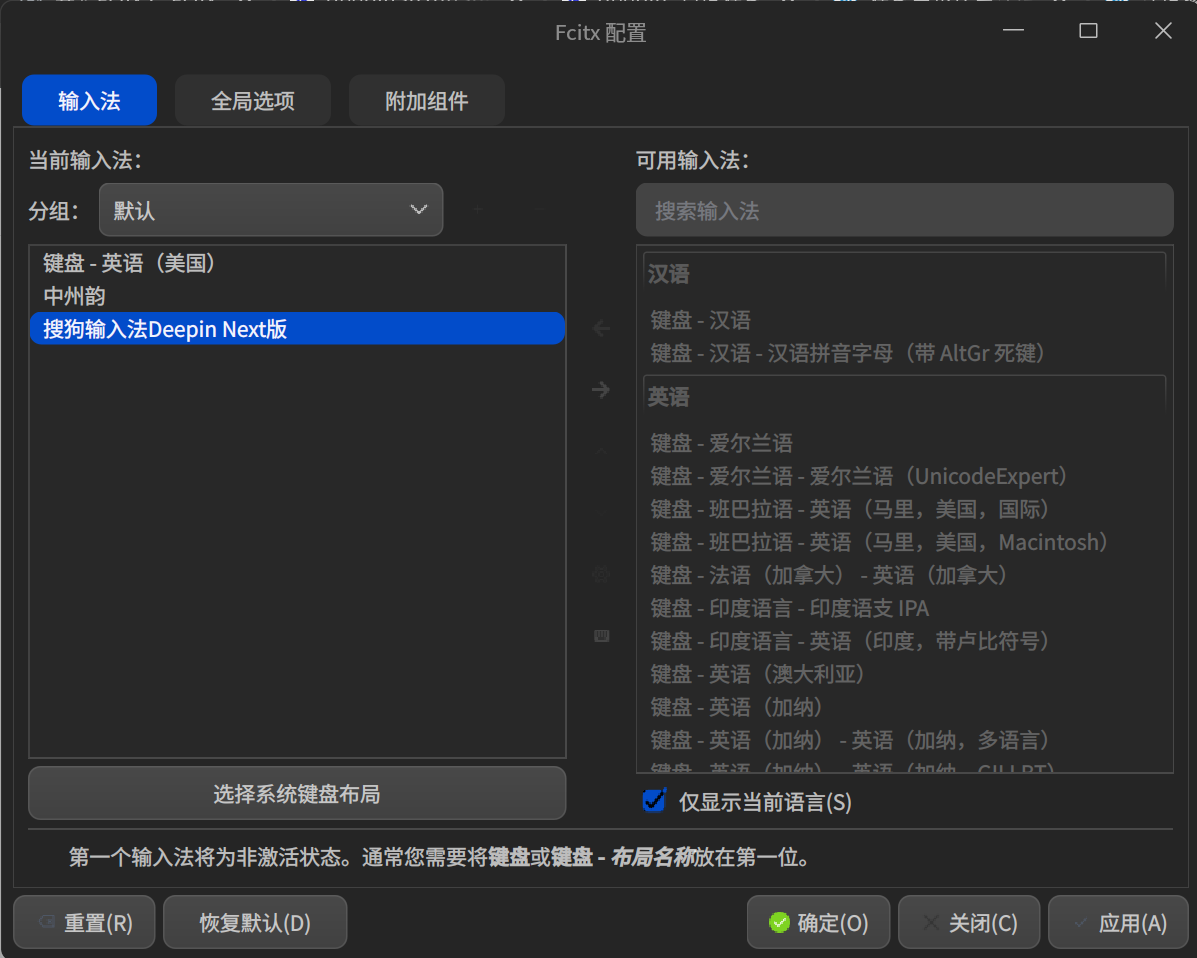Click the move-up arrow icon
This screenshot has width=1197, height=958.
click(601, 452)
